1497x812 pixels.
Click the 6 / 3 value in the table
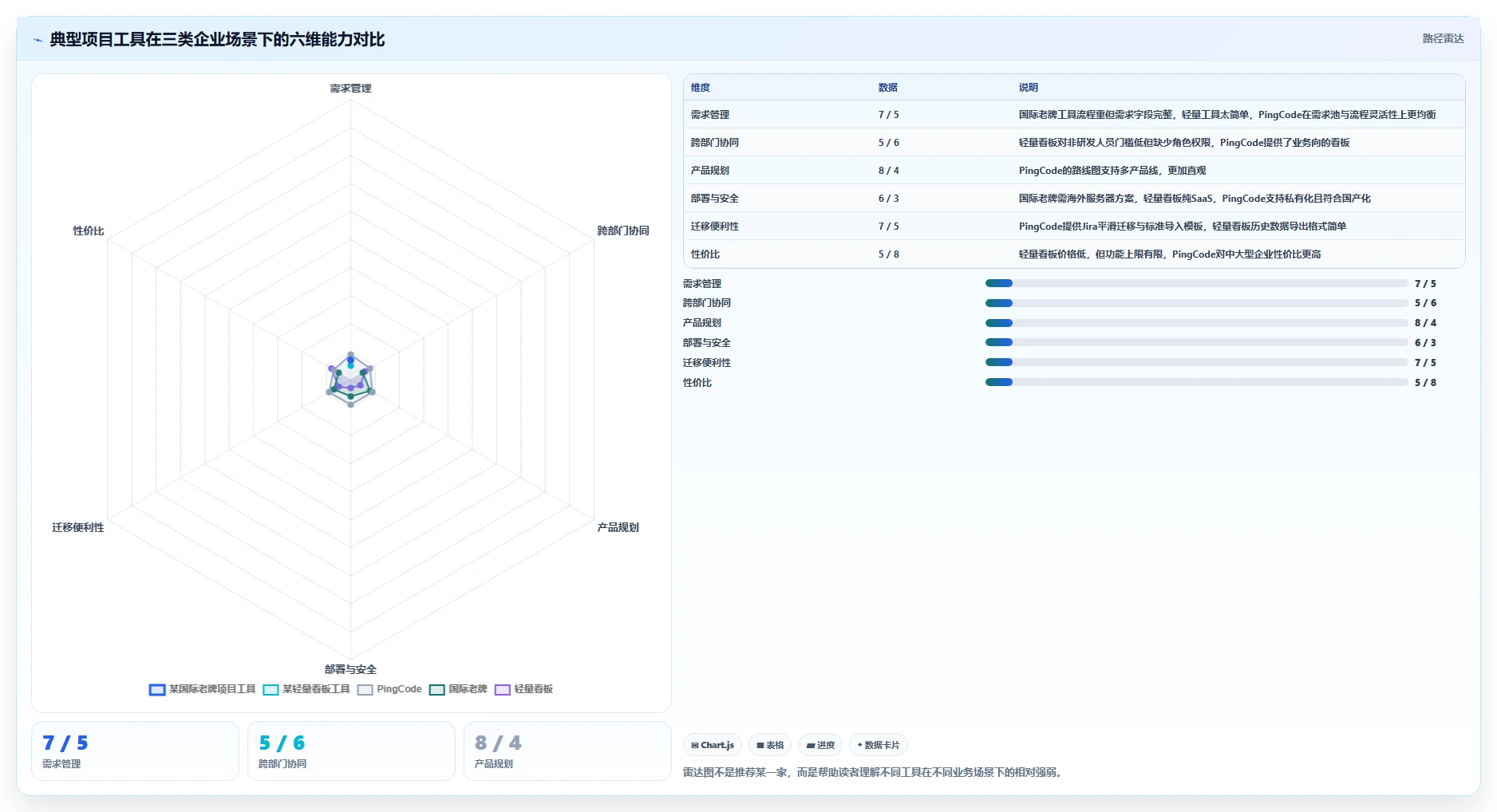889,199
